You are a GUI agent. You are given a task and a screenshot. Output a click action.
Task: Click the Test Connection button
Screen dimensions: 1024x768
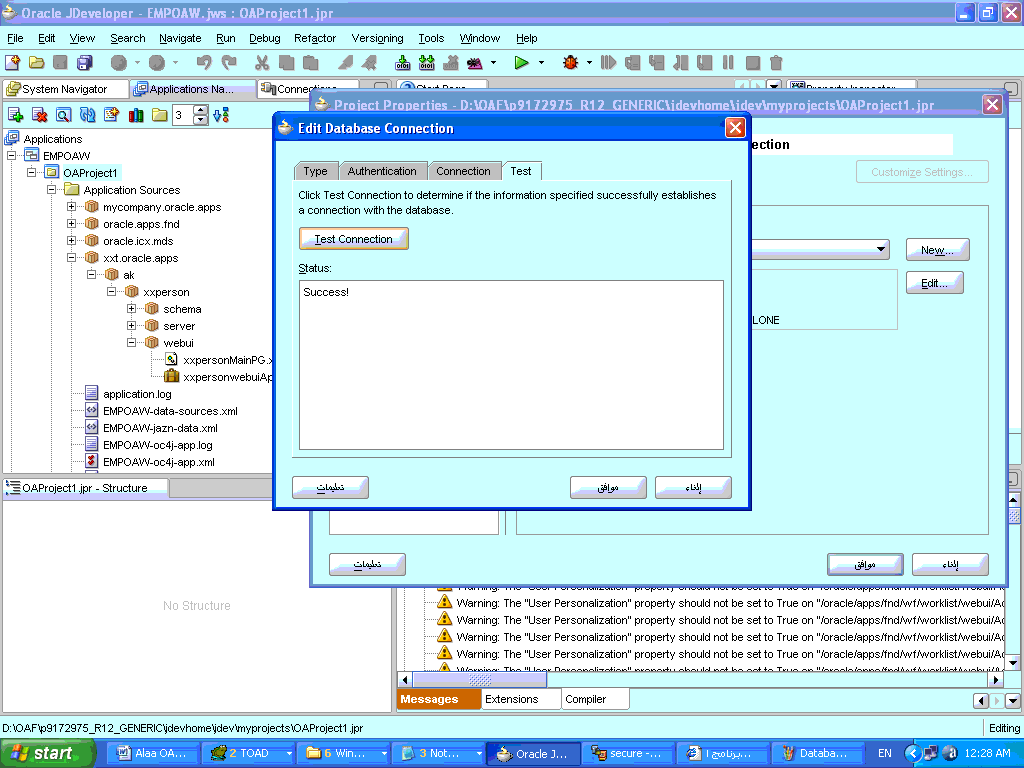click(354, 239)
